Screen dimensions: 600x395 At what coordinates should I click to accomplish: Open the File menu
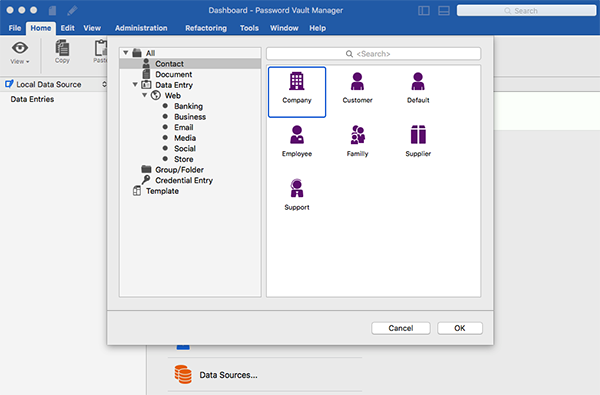pos(15,28)
